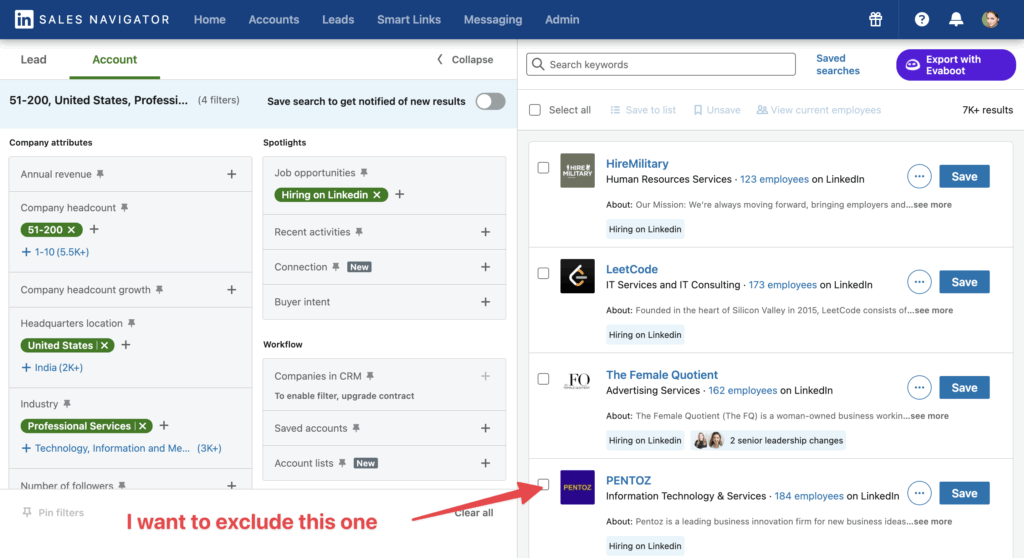Expand the Recent activities filter
Screen dimensions: 1024x558
(x=485, y=232)
